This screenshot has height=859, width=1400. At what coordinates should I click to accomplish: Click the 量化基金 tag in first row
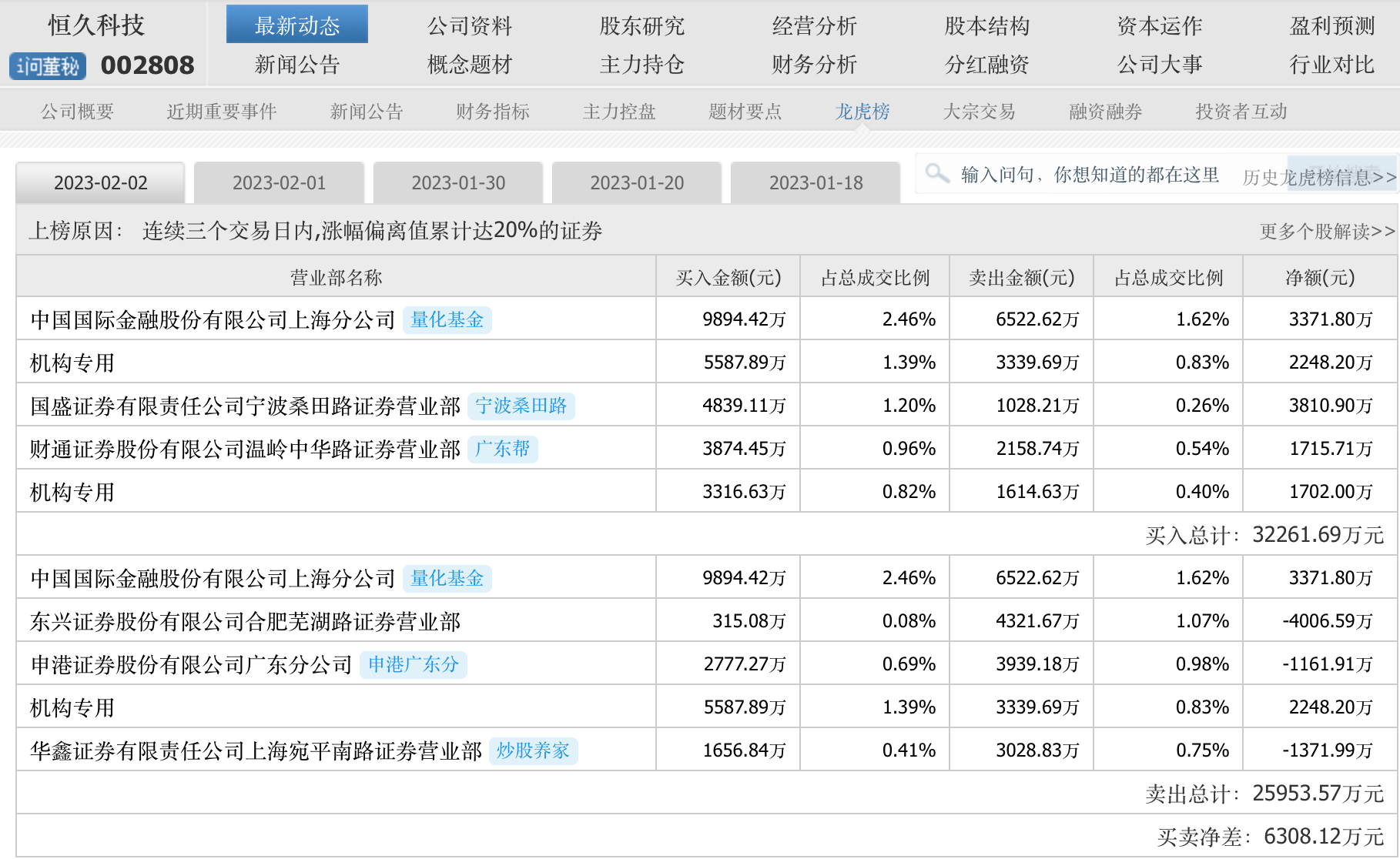click(x=447, y=319)
